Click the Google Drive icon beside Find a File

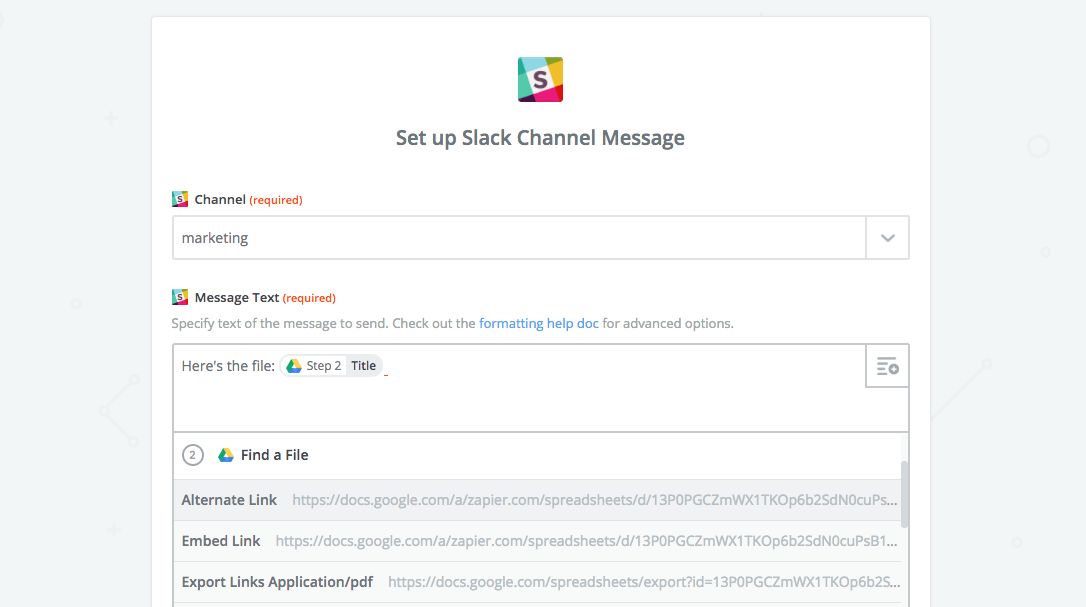pos(226,455)
